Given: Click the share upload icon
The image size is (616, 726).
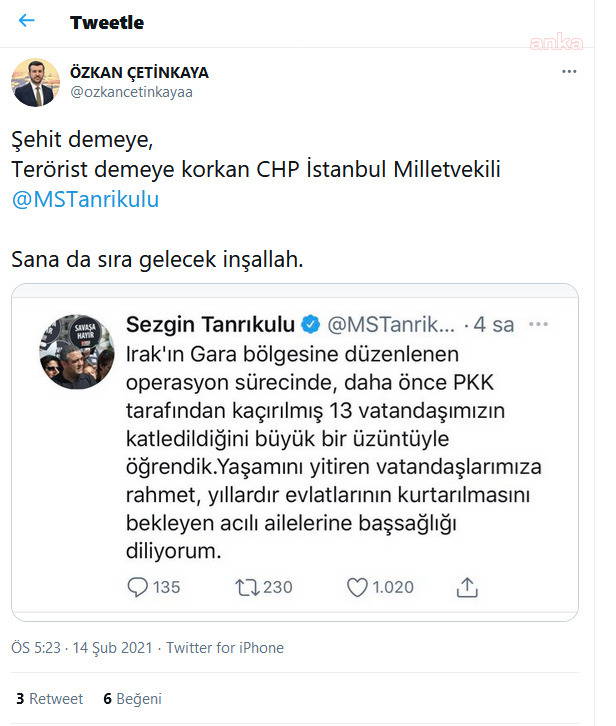Looking at the screenshot, I should [x=465, y=587].
